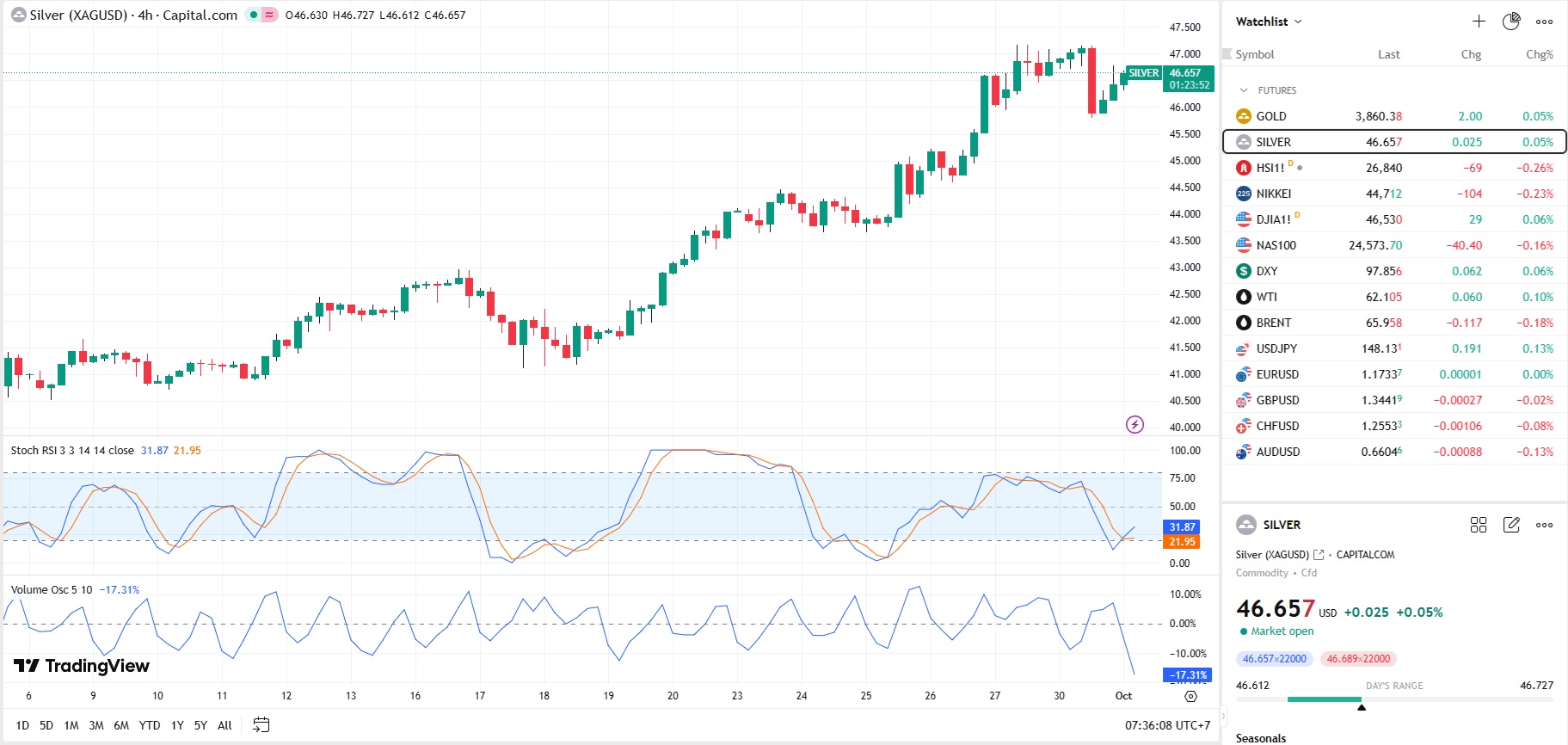
Task: Click the 07:36:08 UTC+7 timezone button
Action: pyautogui.click(x=1167, y=725)
